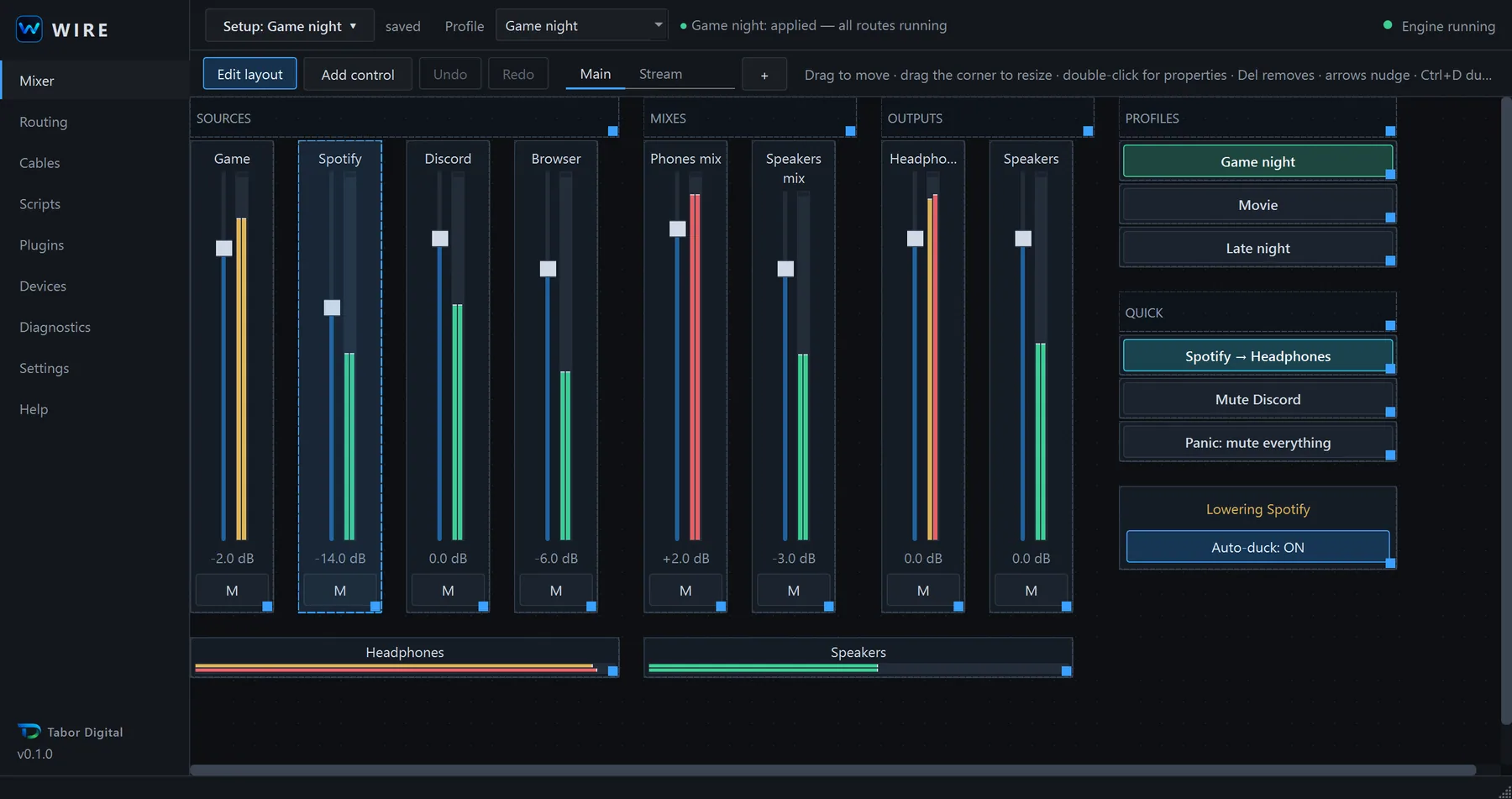This screenshot has width=1512, height=799.
Task: Click the resize handle of the QUICK panel
Action: (x=1391, y=325)
